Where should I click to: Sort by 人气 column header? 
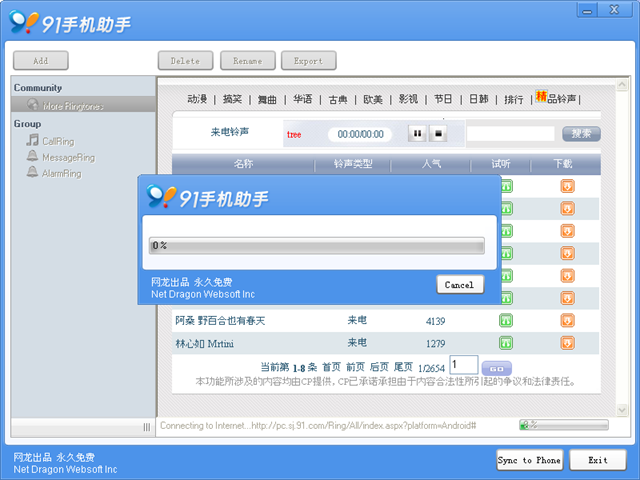click(x=431, y=164)
